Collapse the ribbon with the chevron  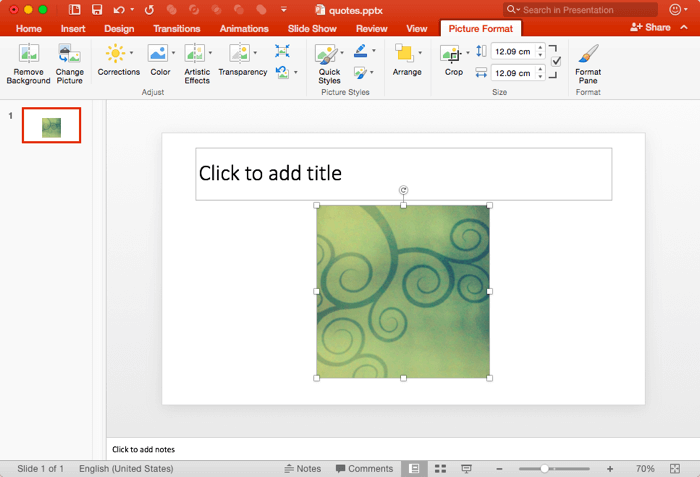click(684, 27)
